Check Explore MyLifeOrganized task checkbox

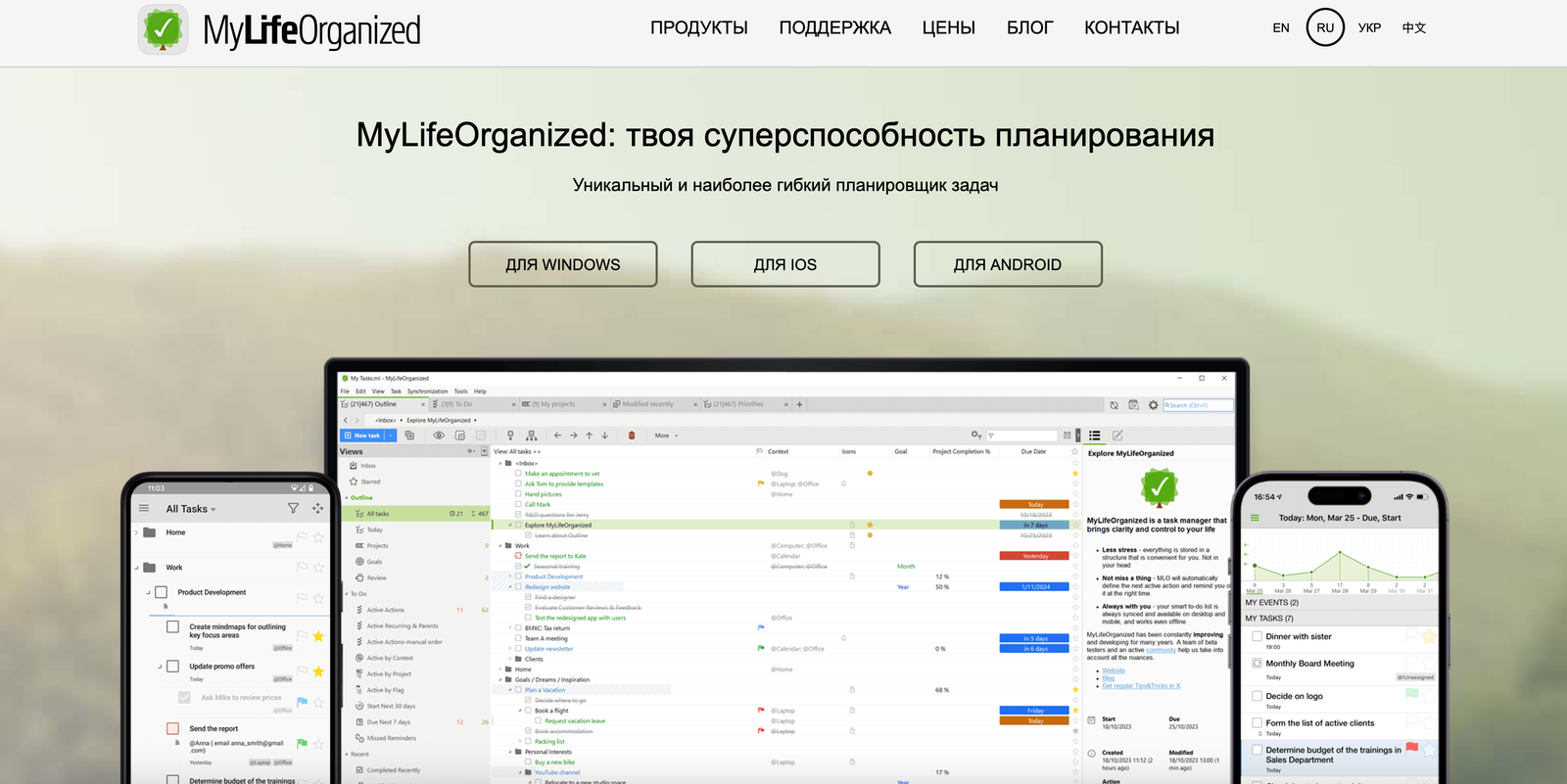[x=518, y=525]
